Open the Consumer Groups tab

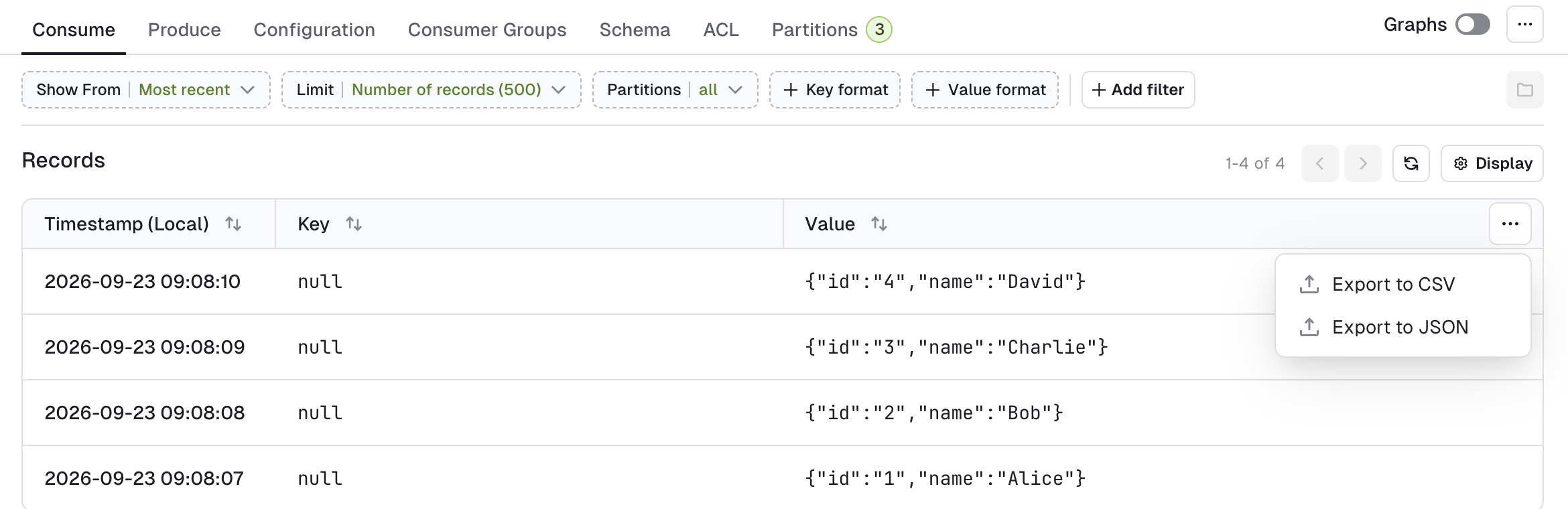pos(487,29)
